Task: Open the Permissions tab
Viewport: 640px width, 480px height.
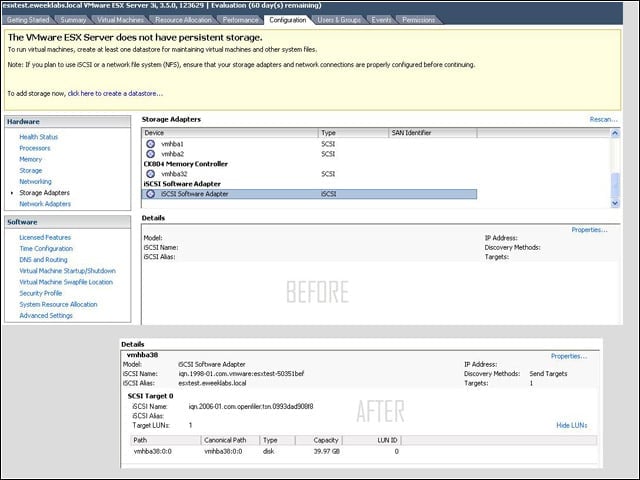Action: [x=418, y=20]
